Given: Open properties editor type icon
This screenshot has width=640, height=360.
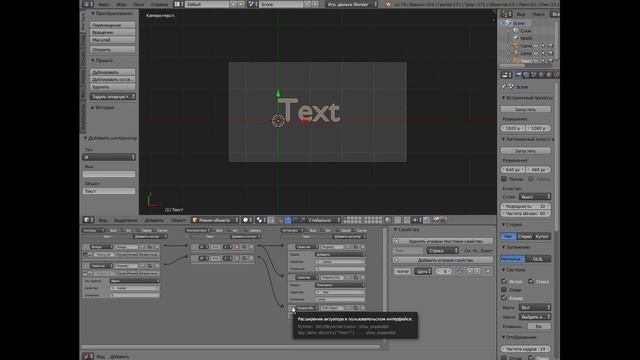Looking at the screenshot, I should coord(506,75).
